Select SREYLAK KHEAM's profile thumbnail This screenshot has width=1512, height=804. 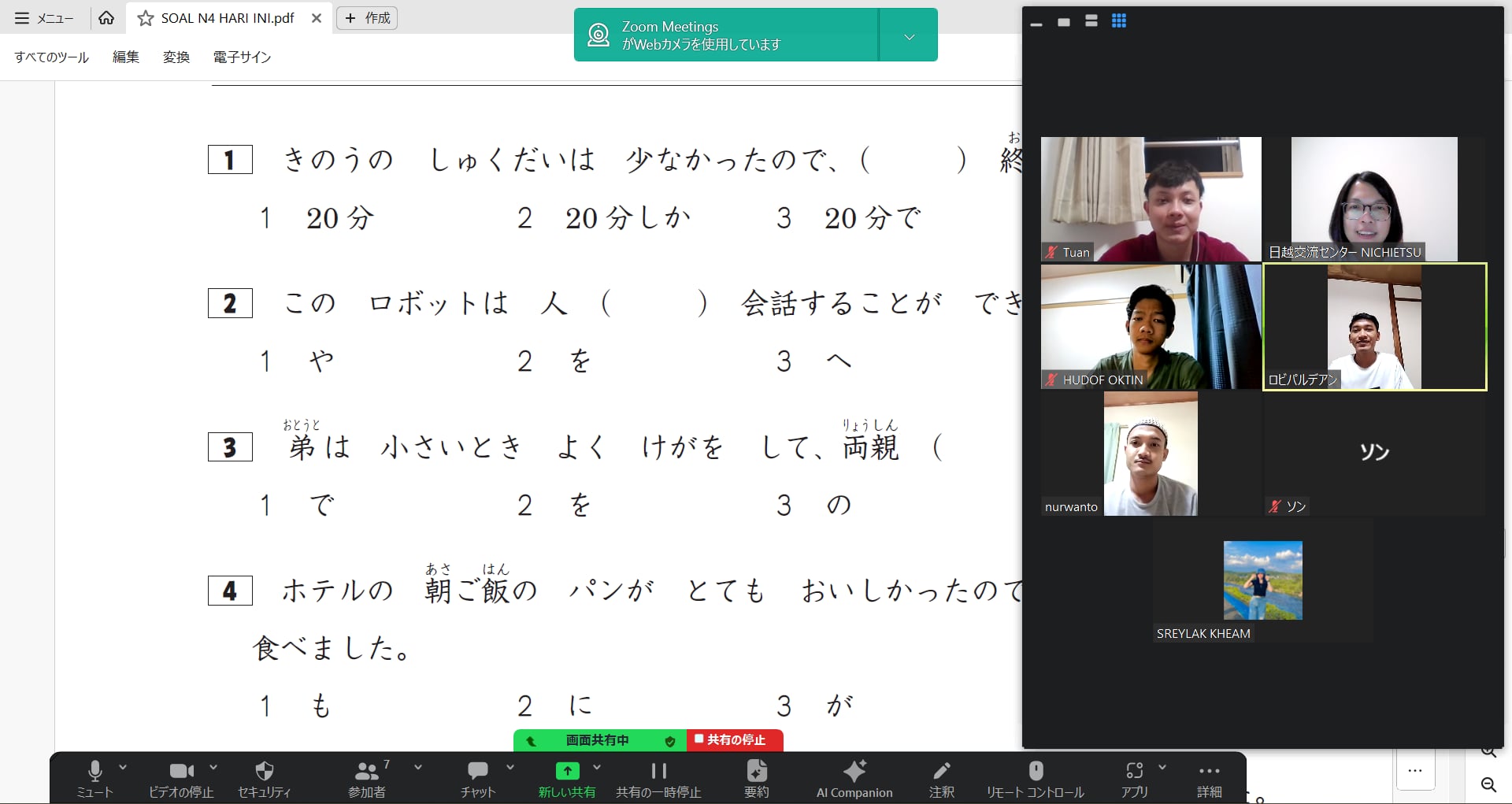(1262, 580)
